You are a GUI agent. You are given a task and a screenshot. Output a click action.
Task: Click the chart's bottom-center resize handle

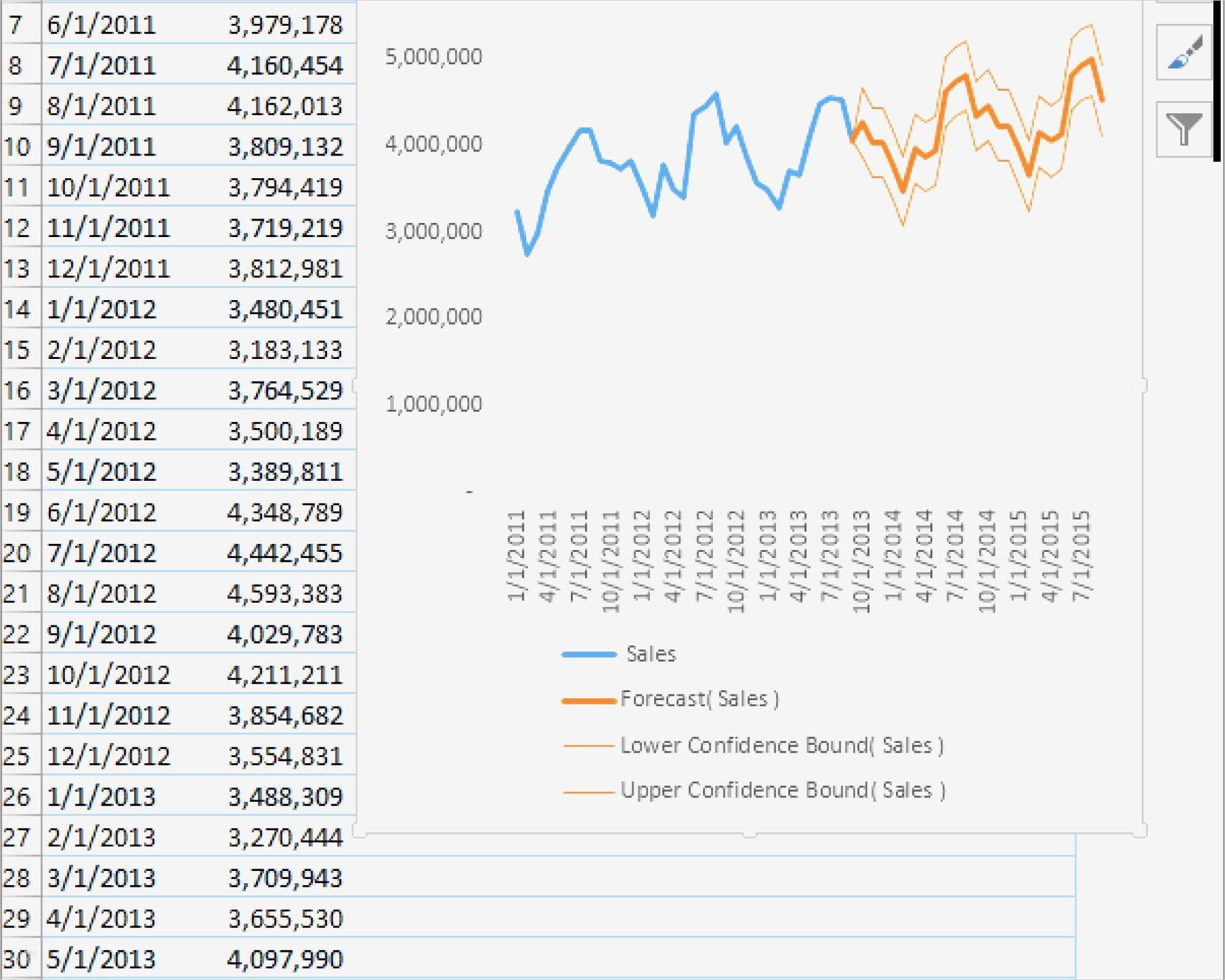(x=749, y=834)
